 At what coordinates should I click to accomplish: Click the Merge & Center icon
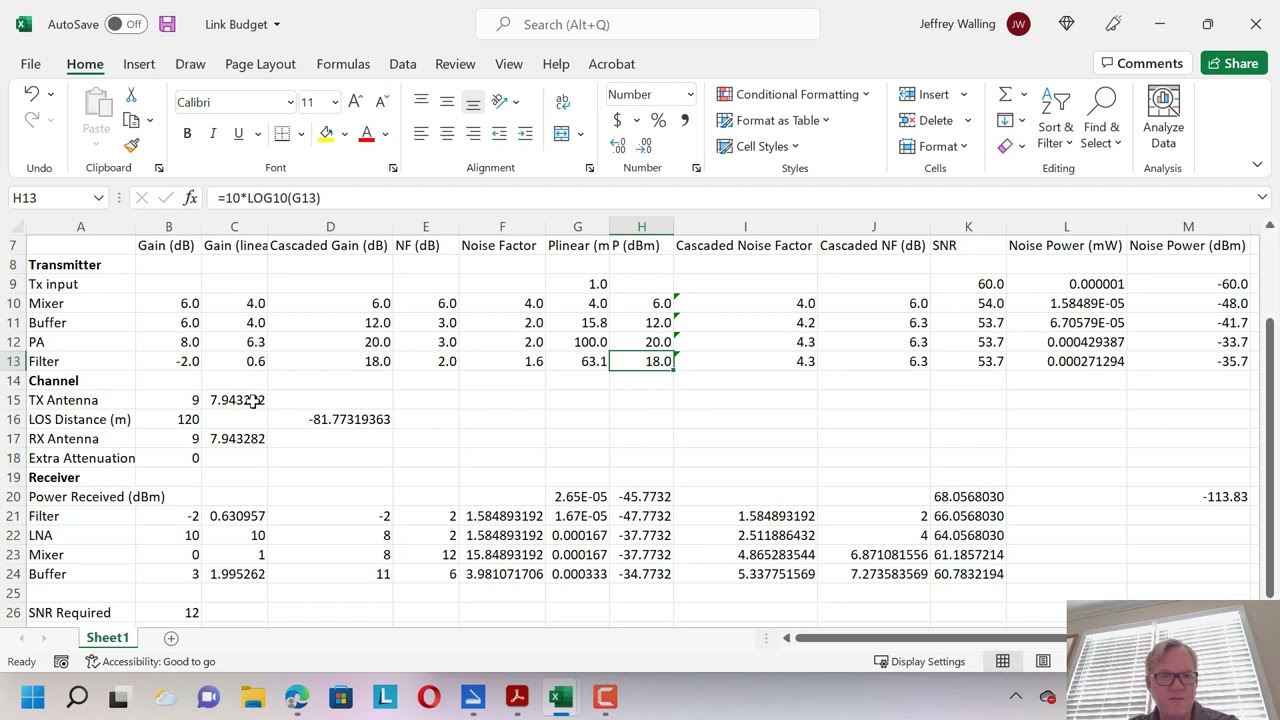[562, 133]
